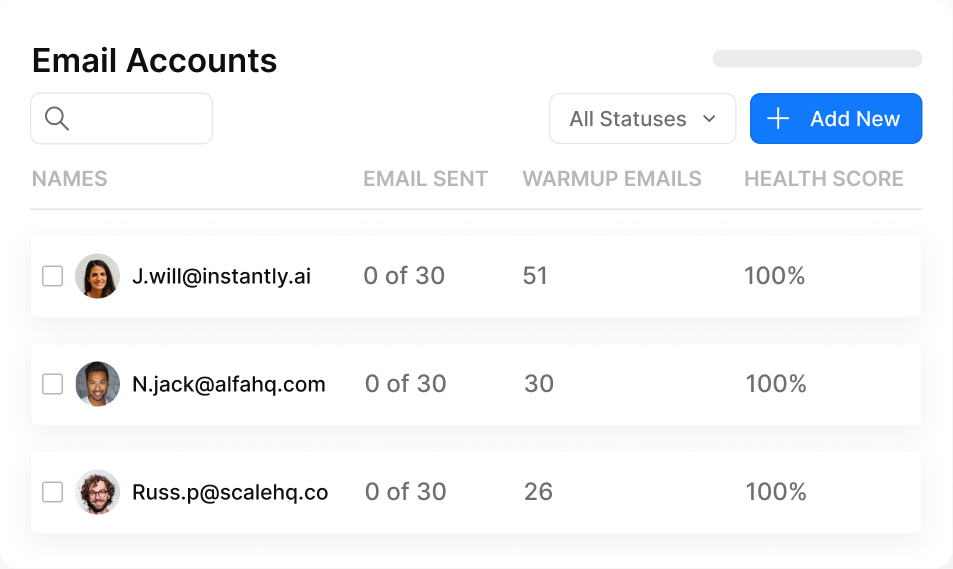Click the magnifying glass search icon
The width and height of the screenshot is (953, 569).
(x=57, y=119)
